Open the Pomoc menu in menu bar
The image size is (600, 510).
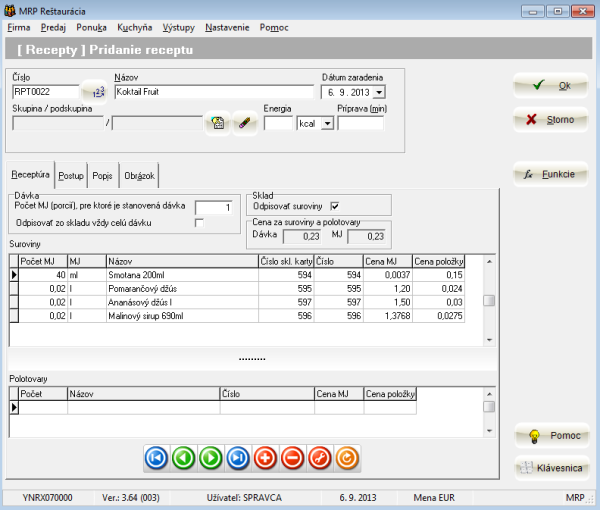click(274, 28)
